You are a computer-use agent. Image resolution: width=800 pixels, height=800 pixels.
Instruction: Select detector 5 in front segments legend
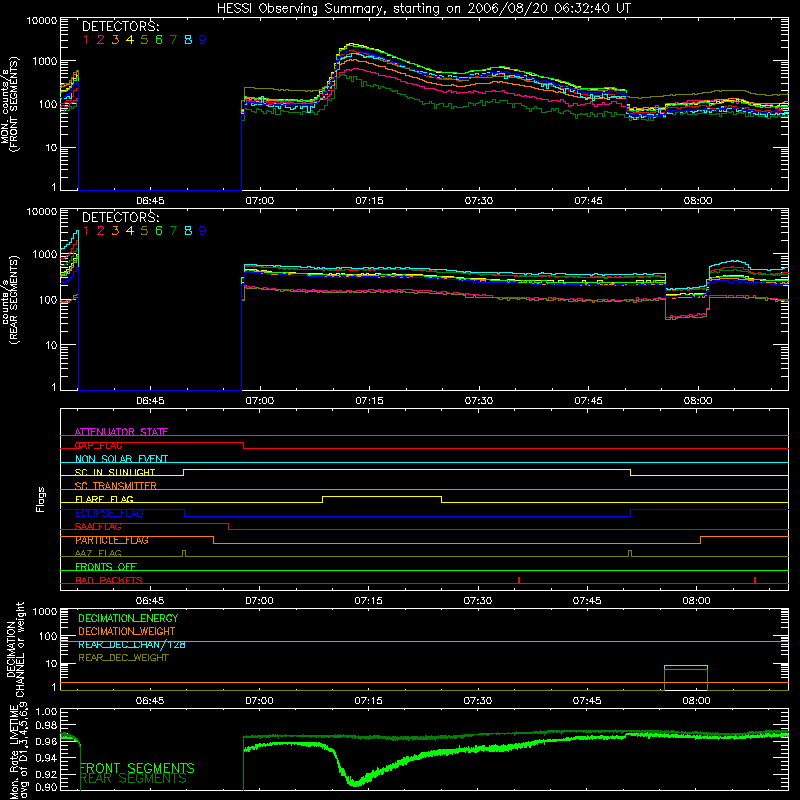point(144,40)
